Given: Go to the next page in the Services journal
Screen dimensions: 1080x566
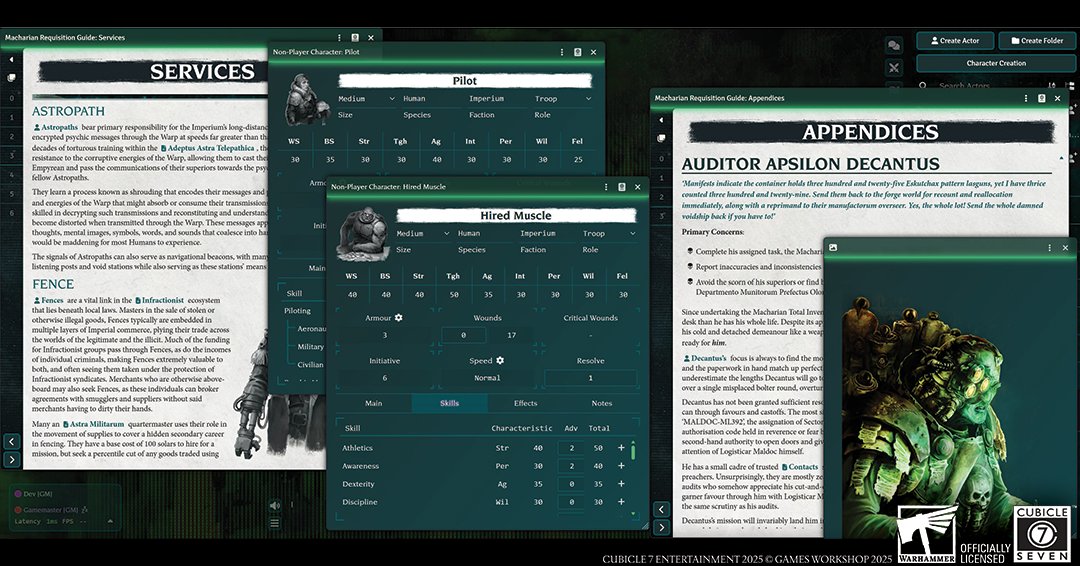Looking at the screenshot, I should point(12,459).
